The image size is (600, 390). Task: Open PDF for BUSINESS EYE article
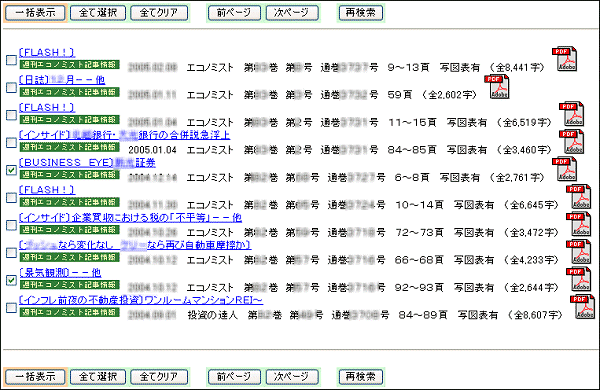click(564, 169)
